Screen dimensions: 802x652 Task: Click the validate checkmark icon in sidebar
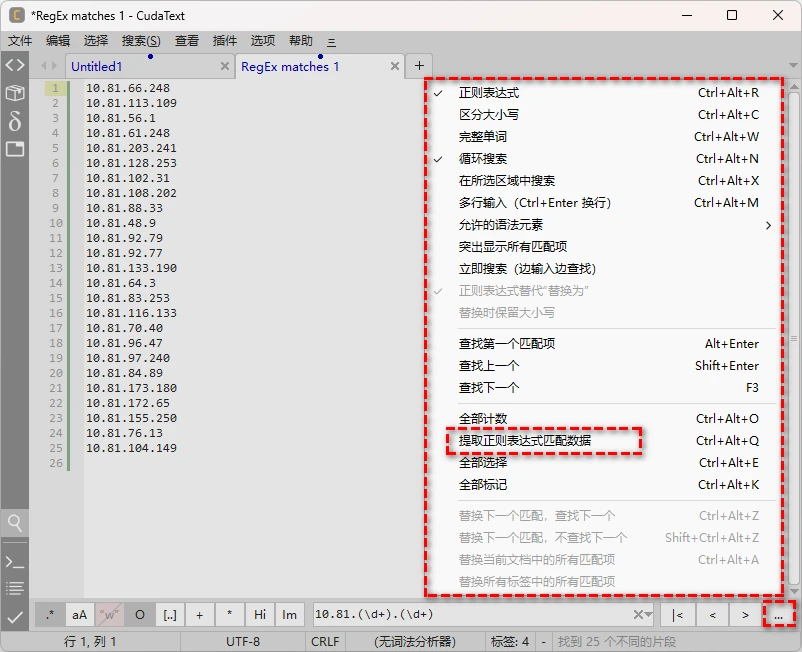[14, 617]
